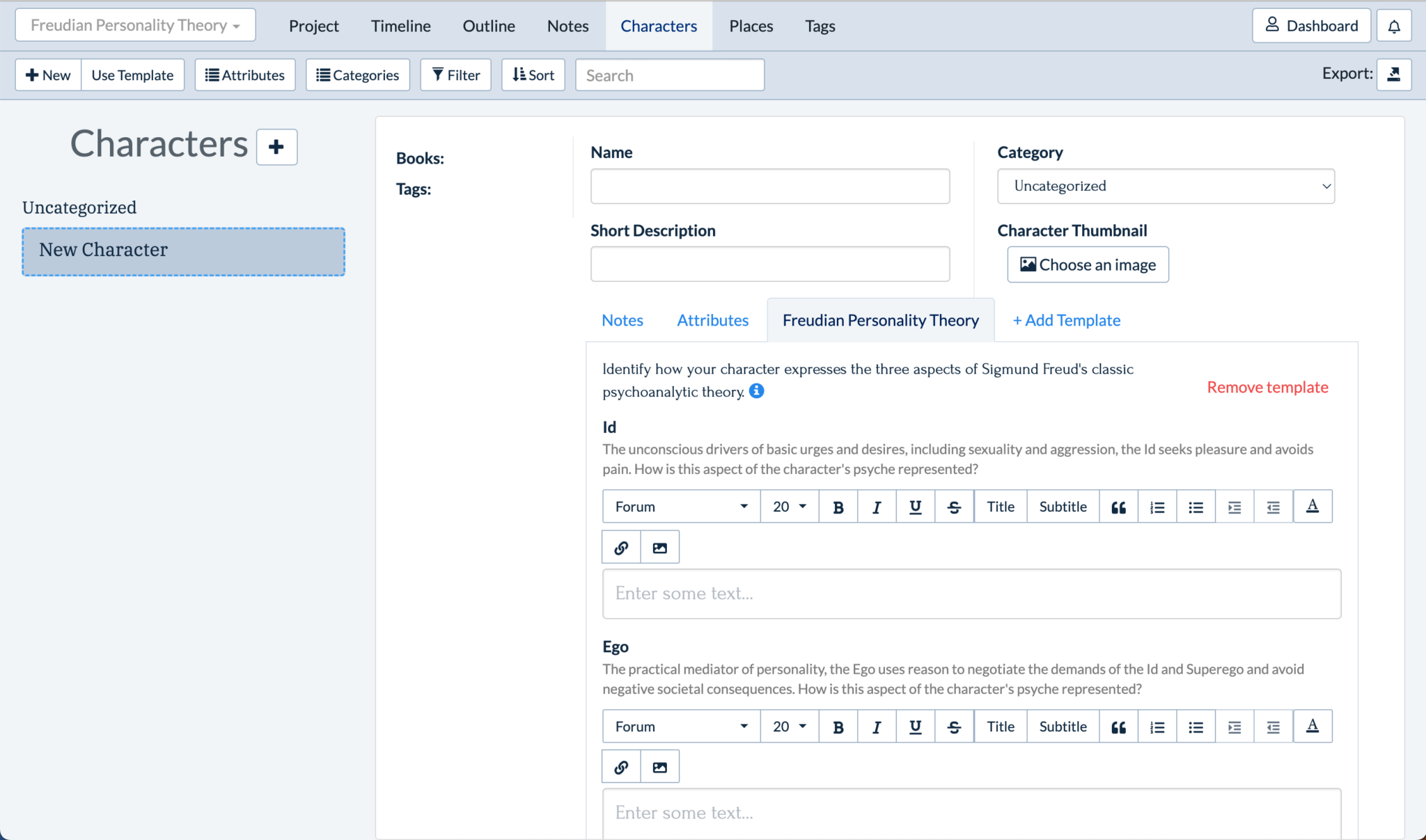Open the Category Uncategorized dropdown
The image size is (1426, 840).
point(1166,186)
